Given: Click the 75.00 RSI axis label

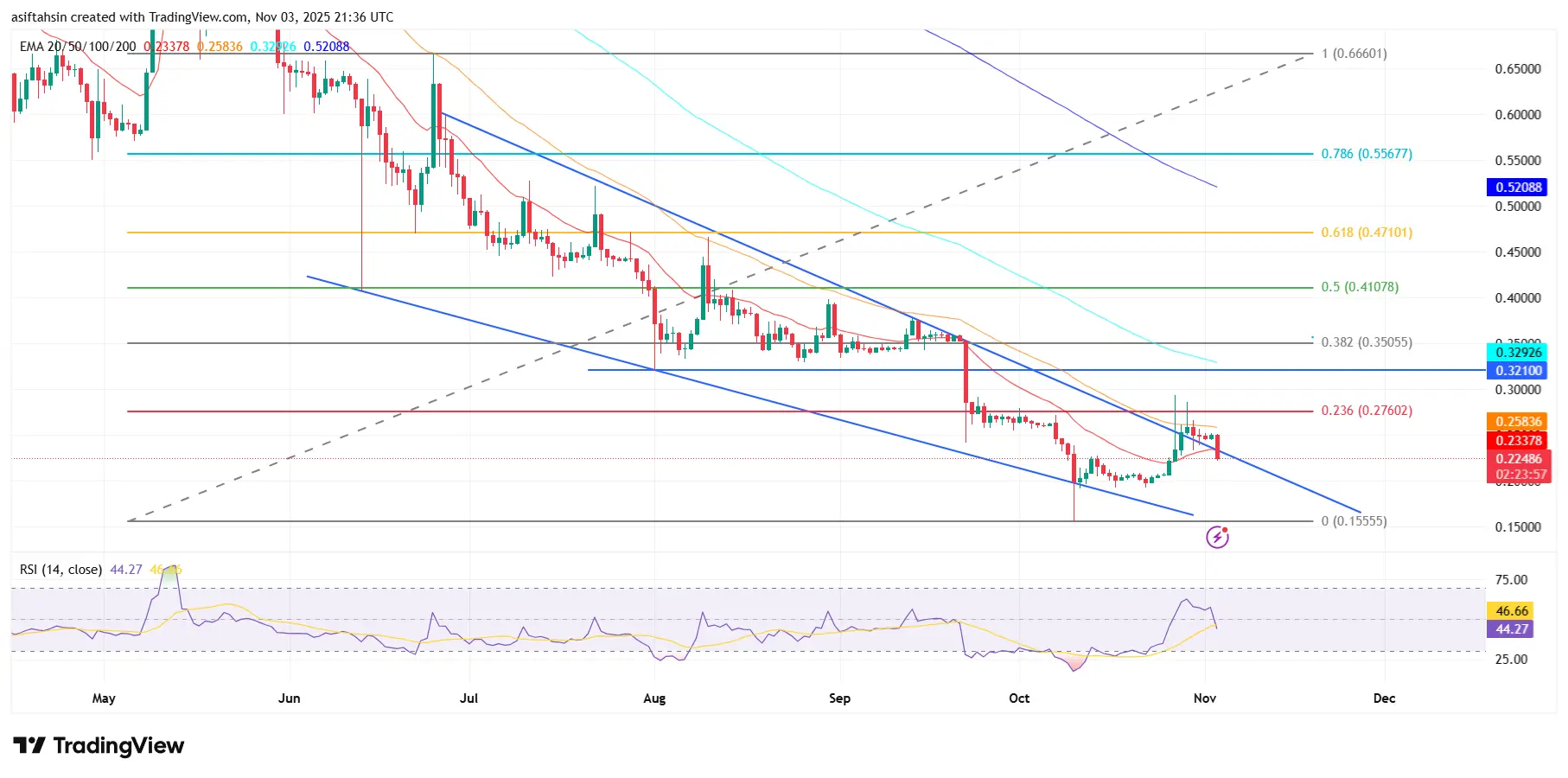Looking at the screenshot, I should [x=1512, y=580].
